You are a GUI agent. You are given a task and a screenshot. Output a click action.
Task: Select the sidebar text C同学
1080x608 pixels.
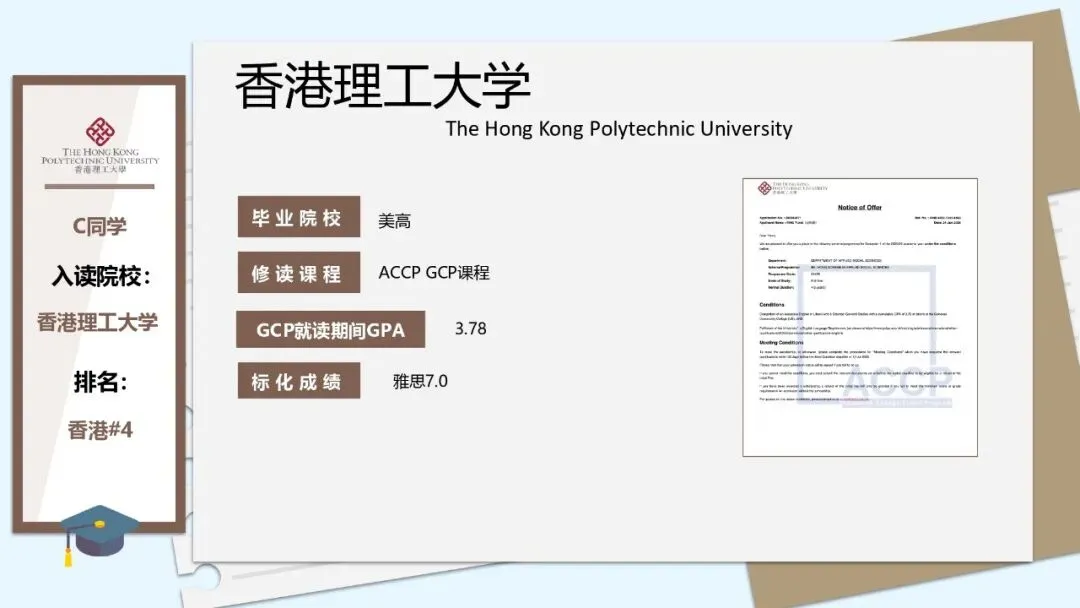(x=100, y=226)
